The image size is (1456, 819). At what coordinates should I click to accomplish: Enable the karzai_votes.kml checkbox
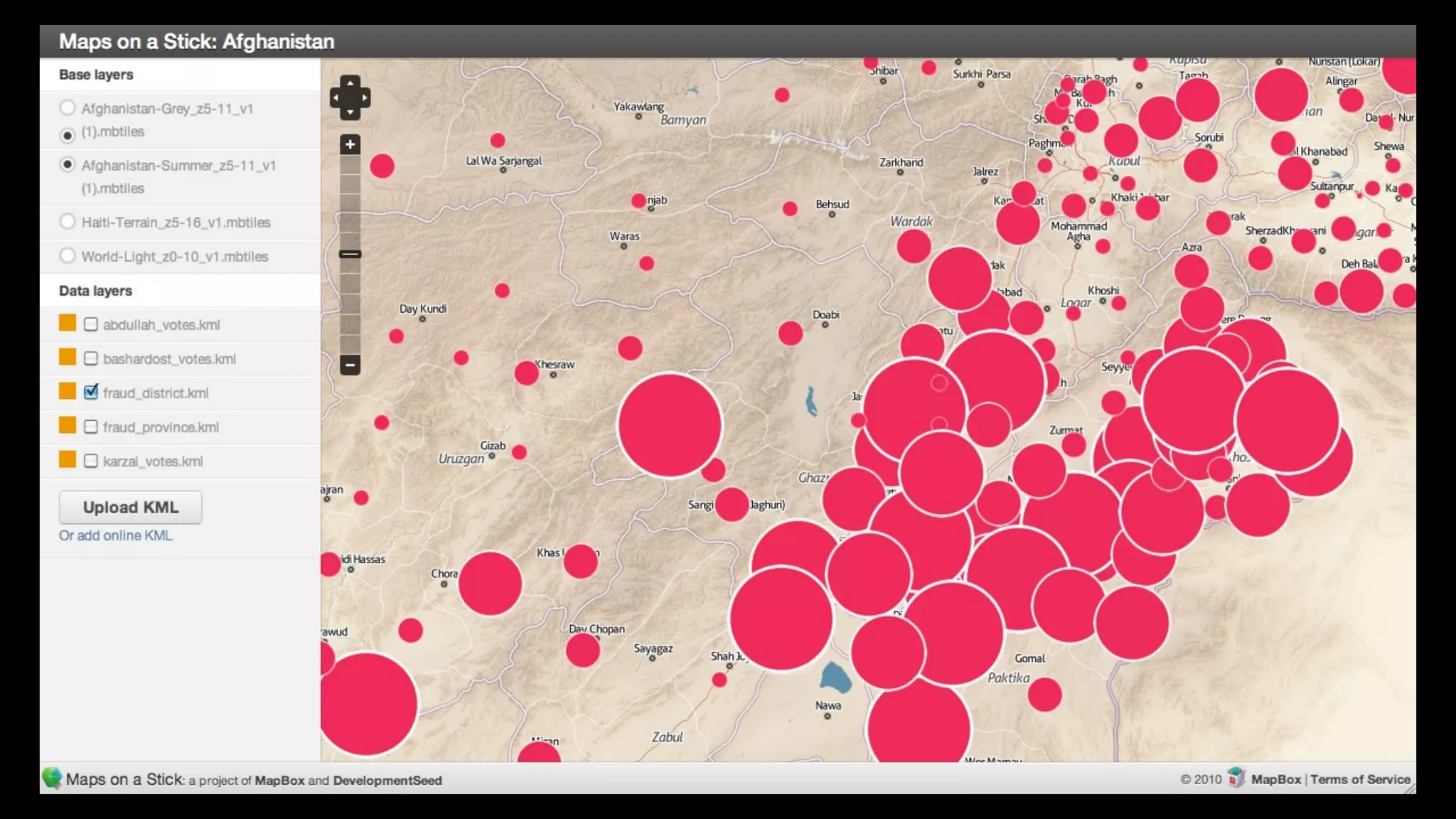coord(91,461)
